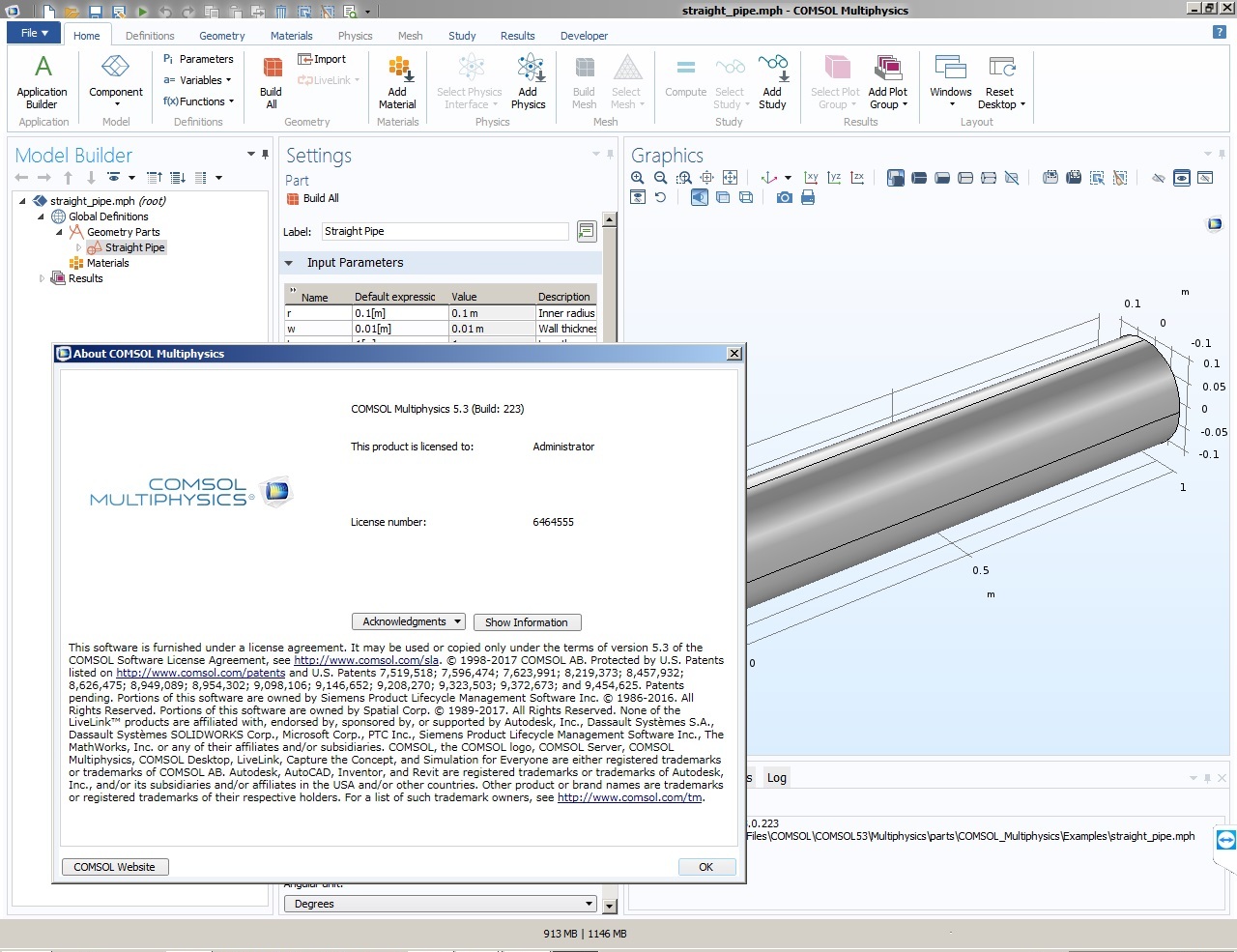Click Application Builder icon in ribbon

43,67
